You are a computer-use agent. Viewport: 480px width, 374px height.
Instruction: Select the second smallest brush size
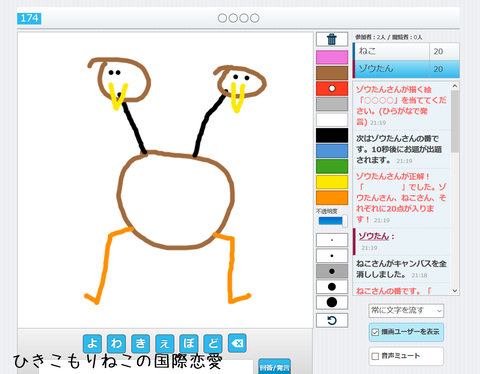click(332, 256)
